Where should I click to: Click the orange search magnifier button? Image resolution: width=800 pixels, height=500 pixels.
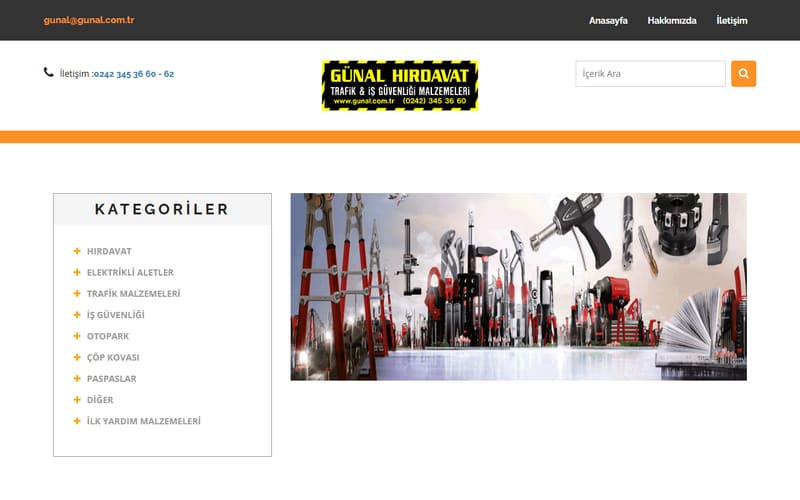[x=743, y=74]
